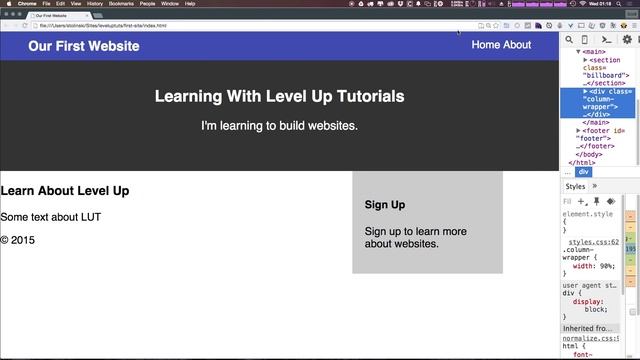The width and height of the screenshot is (640, 360).
Task: Expand the footer element node
Action: click(x=578, y=131)
